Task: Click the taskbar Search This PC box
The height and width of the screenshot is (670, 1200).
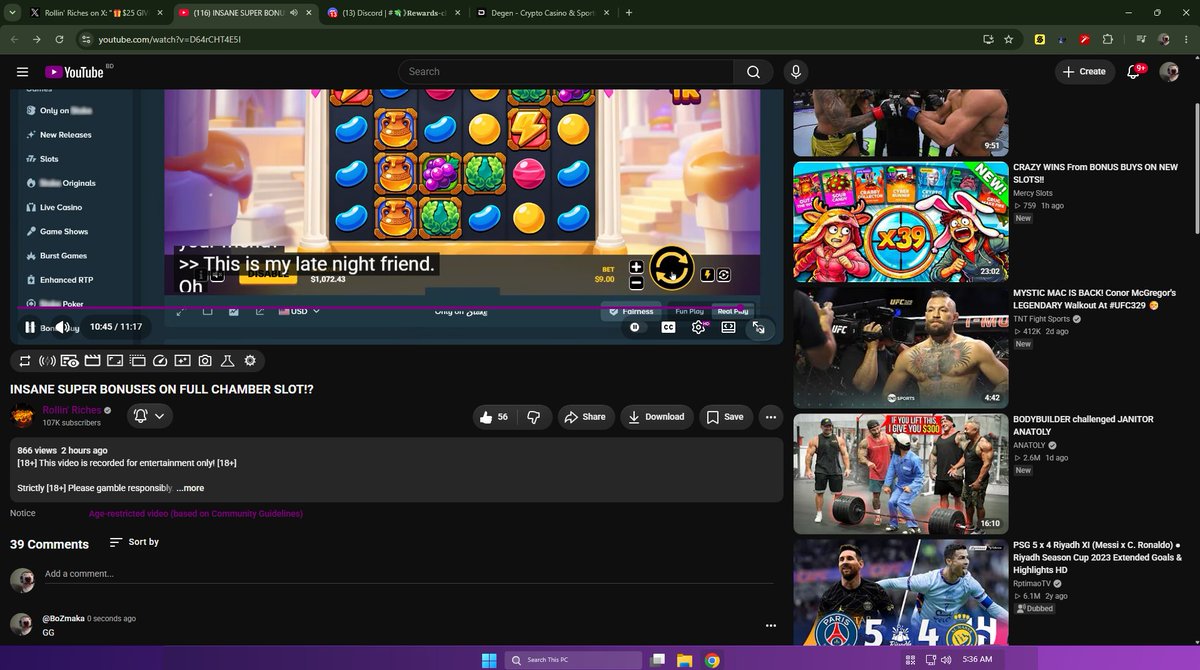Action: pos(573,660)
